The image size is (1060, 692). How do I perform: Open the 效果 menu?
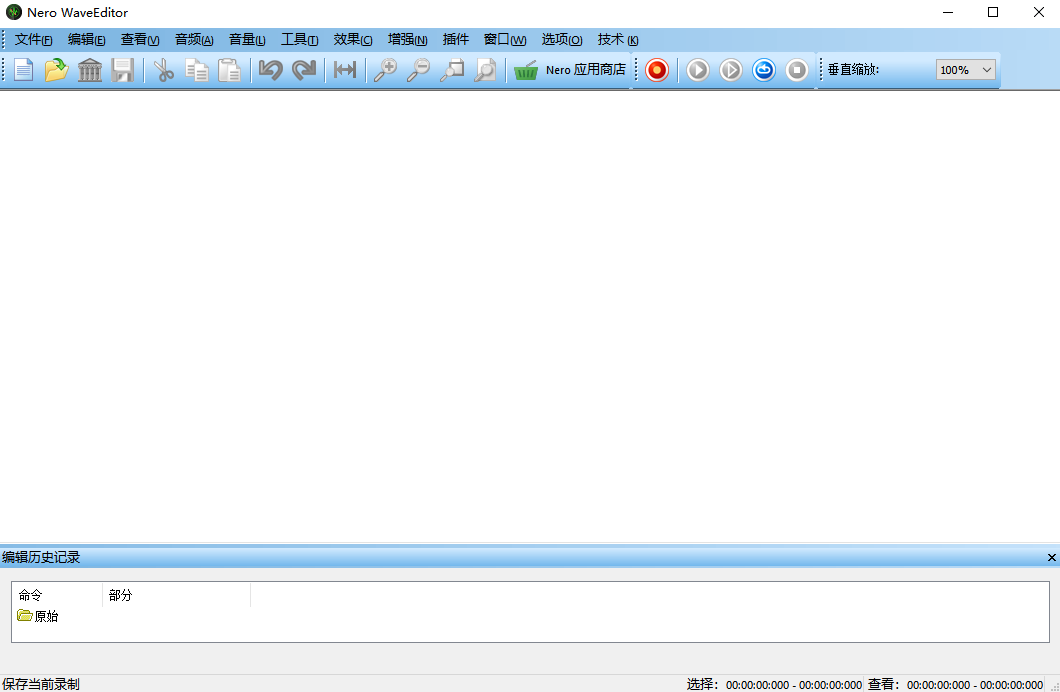[x=353, y=40]
